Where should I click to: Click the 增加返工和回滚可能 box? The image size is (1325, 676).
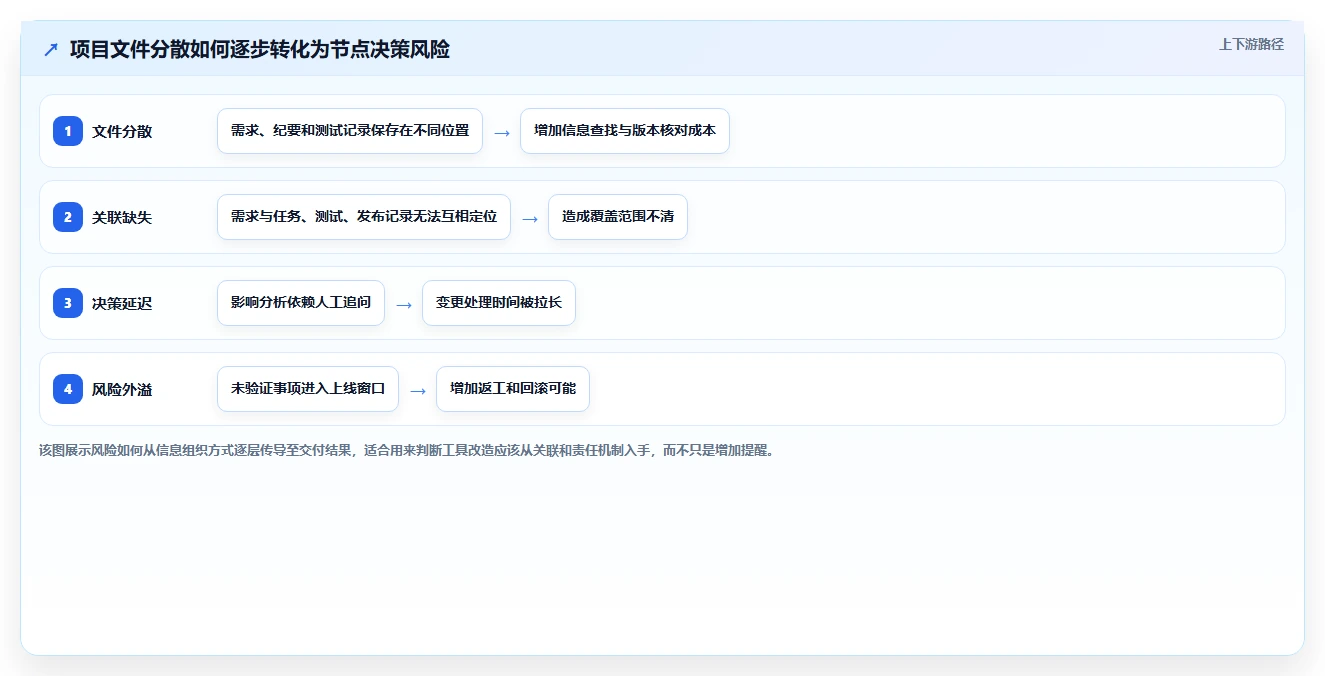click(x=513, y=389)
